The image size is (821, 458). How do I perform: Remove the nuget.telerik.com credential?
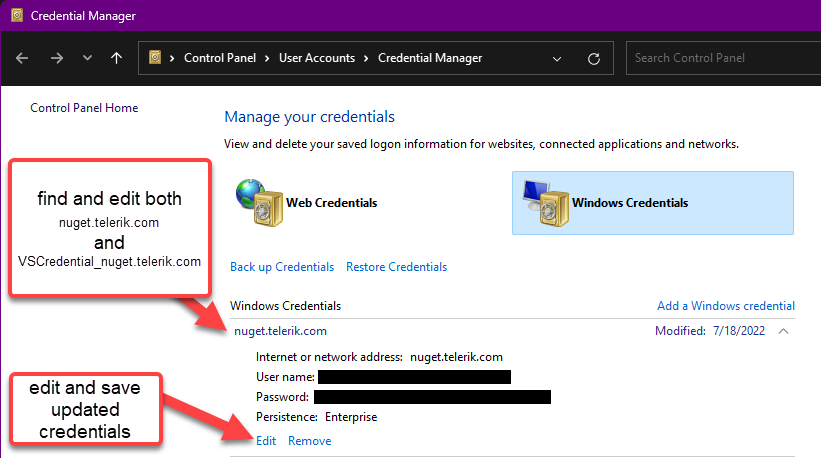309,441
